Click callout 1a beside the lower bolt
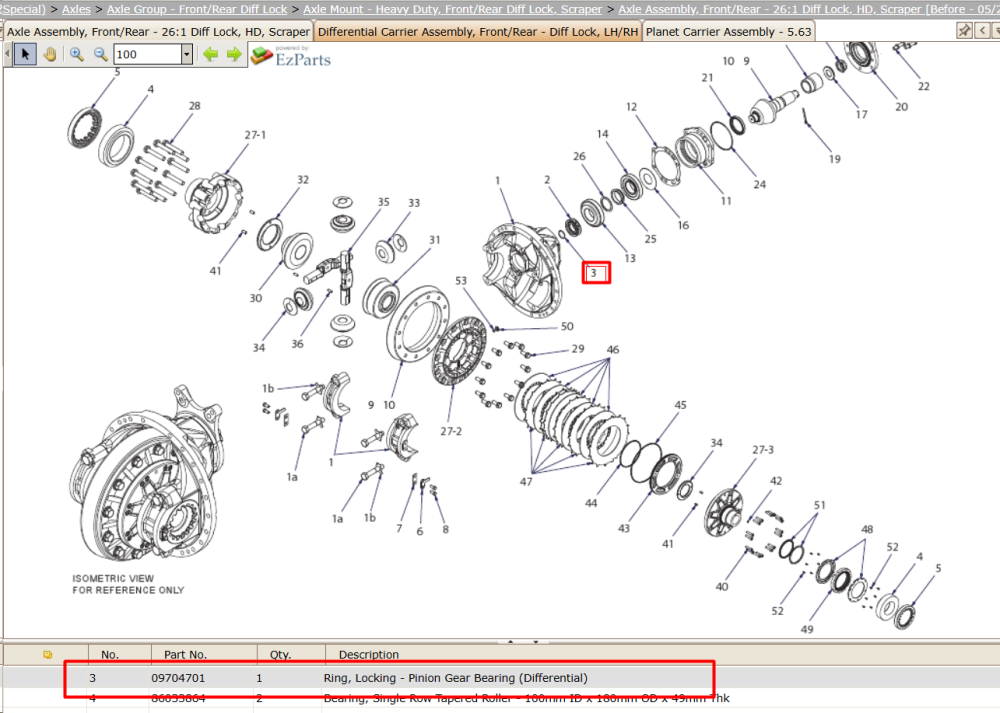This screenshot has width=1000, height=713. [337, 519]
